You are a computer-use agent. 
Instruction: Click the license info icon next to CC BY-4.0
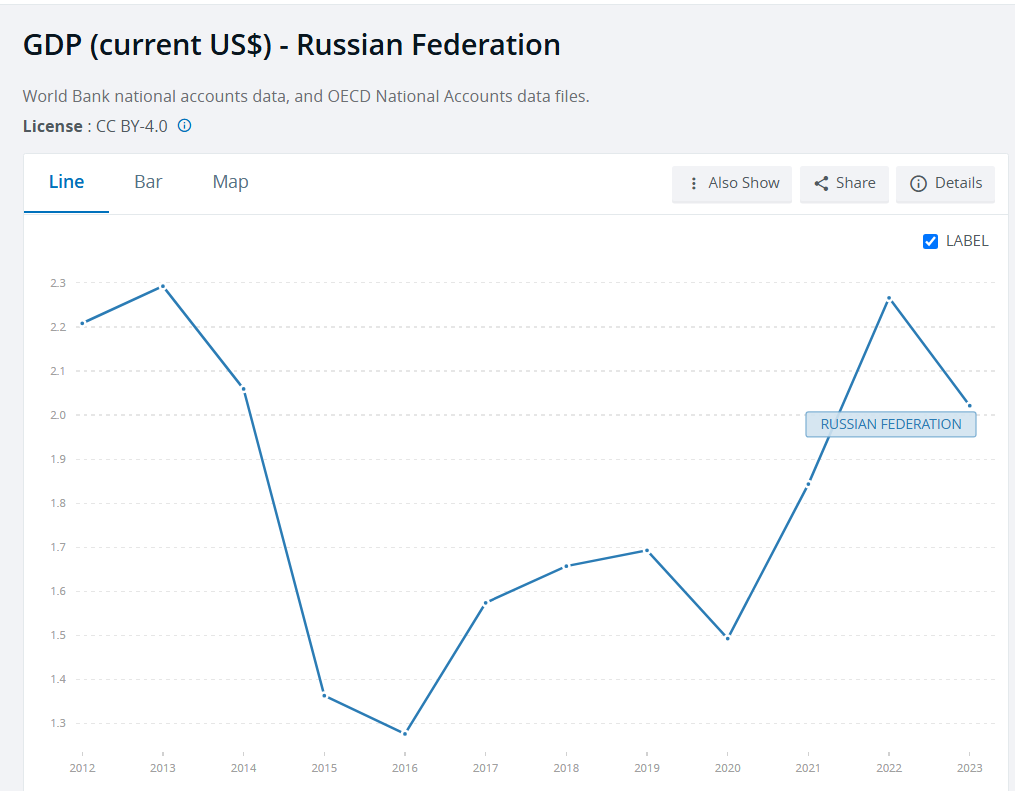click(x=184, y=126)
